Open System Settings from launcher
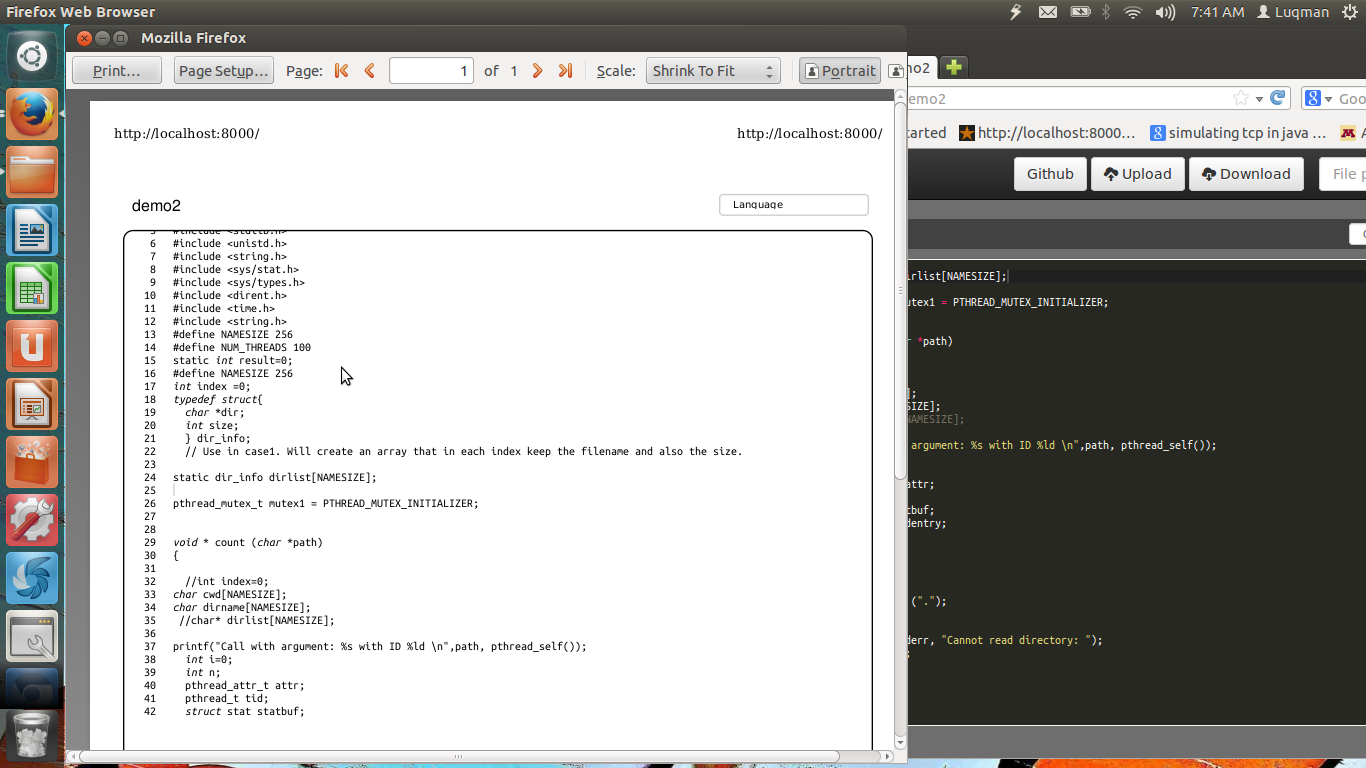1366x768 pixels. click(32, 520)
